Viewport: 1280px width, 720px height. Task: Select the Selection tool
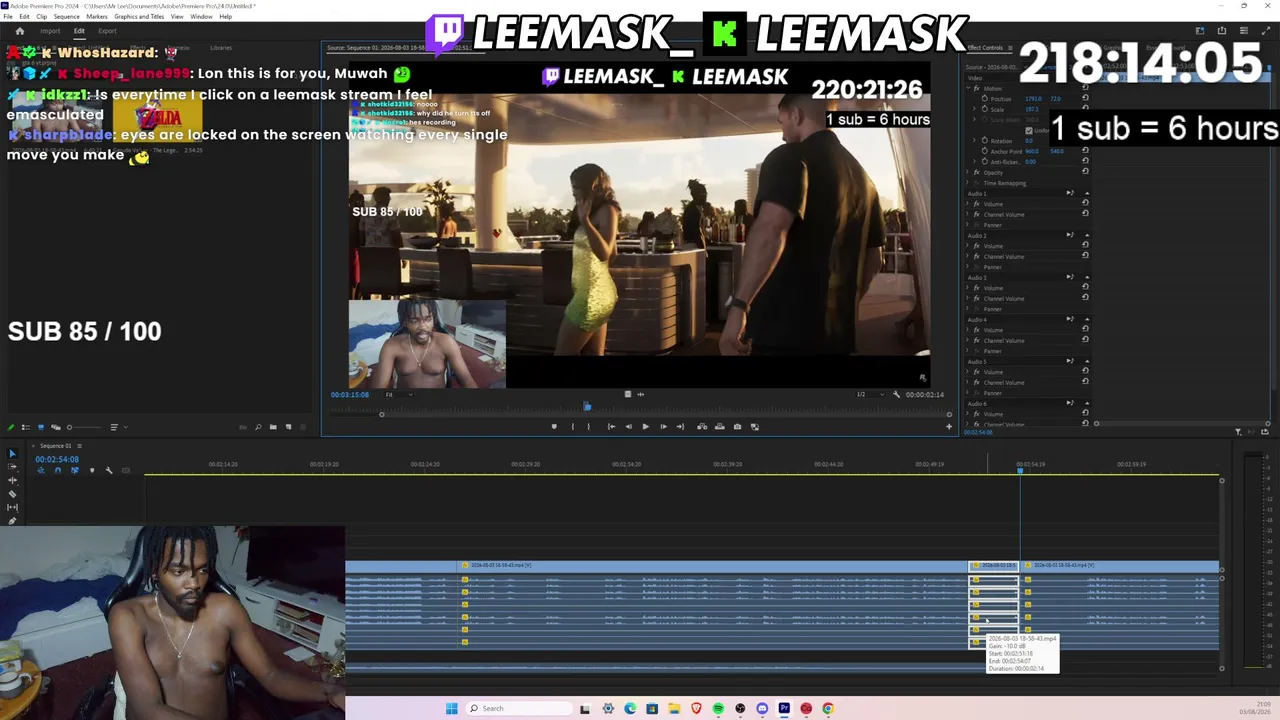(12, 454)
